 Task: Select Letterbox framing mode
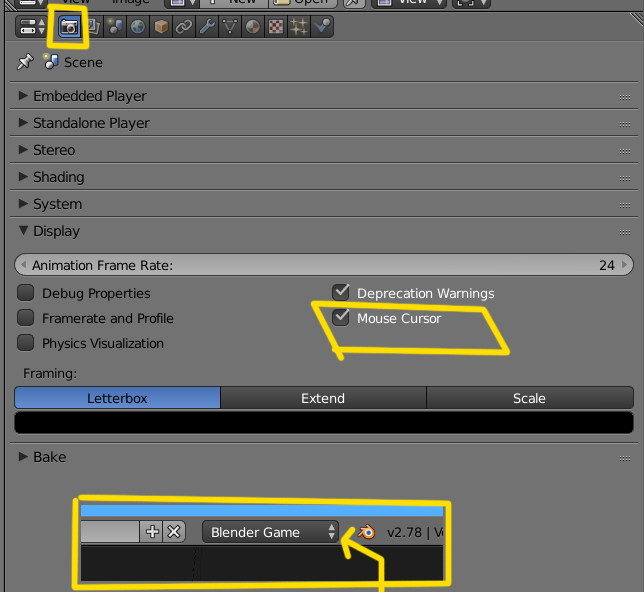pos(117,398)
